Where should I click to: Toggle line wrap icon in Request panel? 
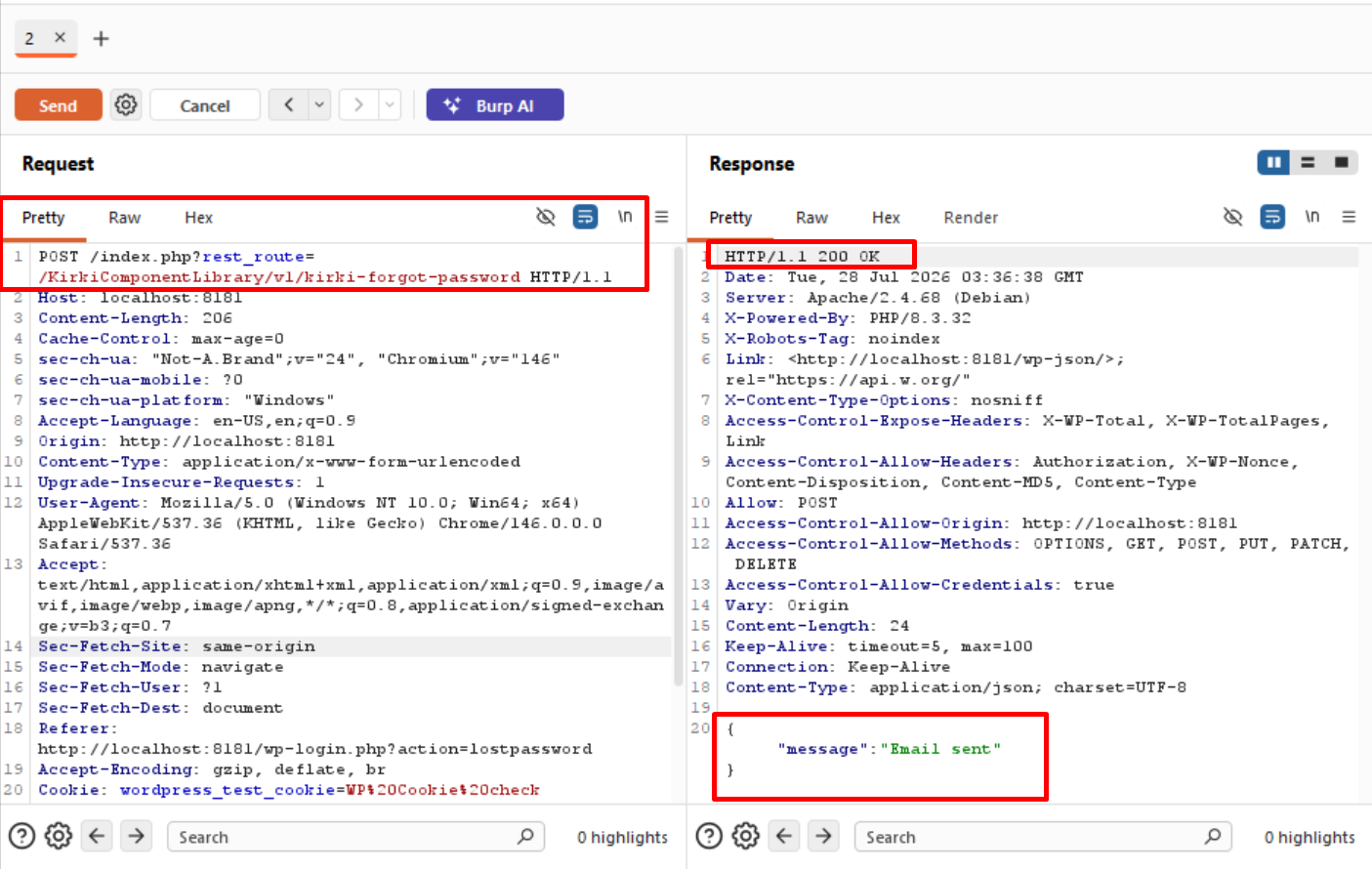coord(585,217)
